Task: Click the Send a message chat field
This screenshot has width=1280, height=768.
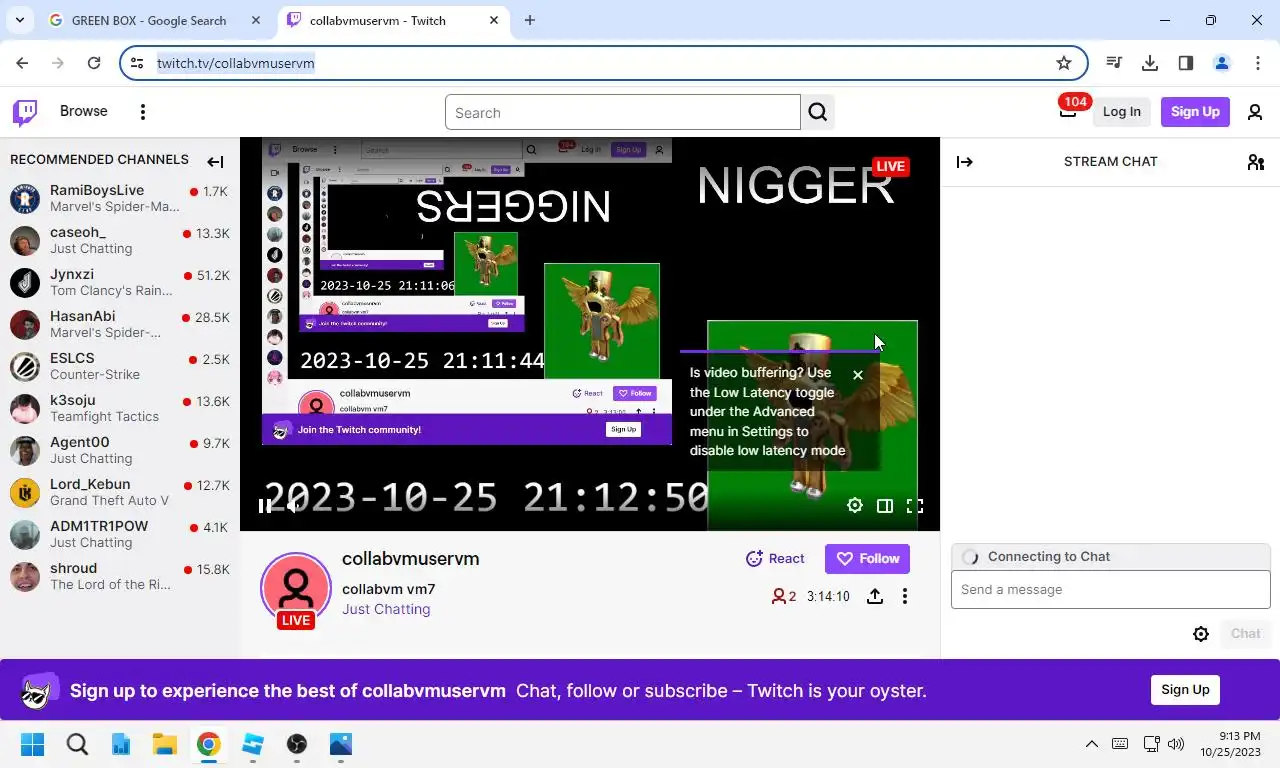Action: coord(1111,589)
